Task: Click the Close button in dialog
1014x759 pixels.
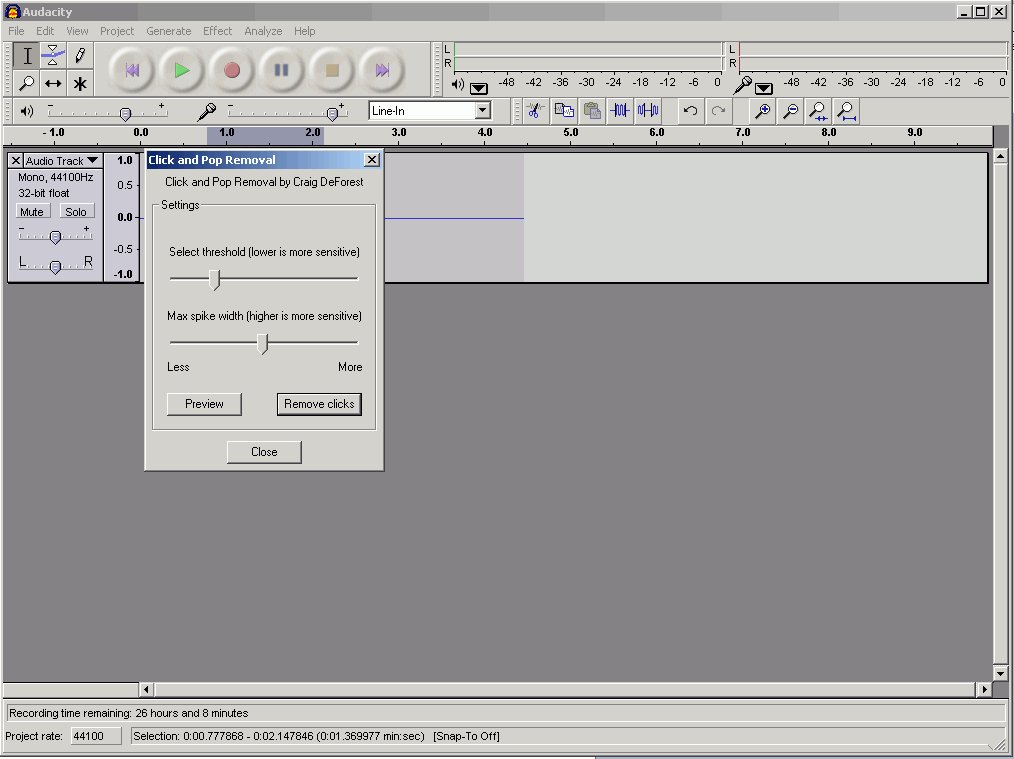Action: click(x=264, y=452)
